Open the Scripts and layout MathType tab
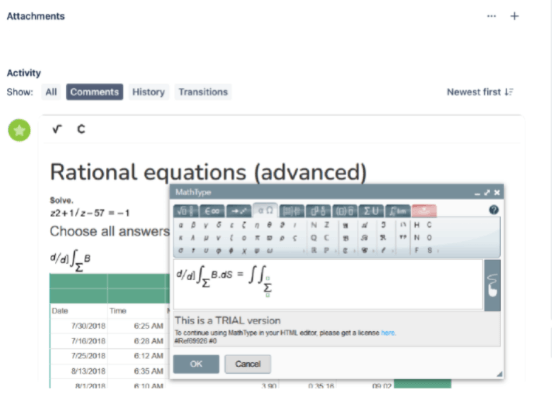 tap(318, 211)
